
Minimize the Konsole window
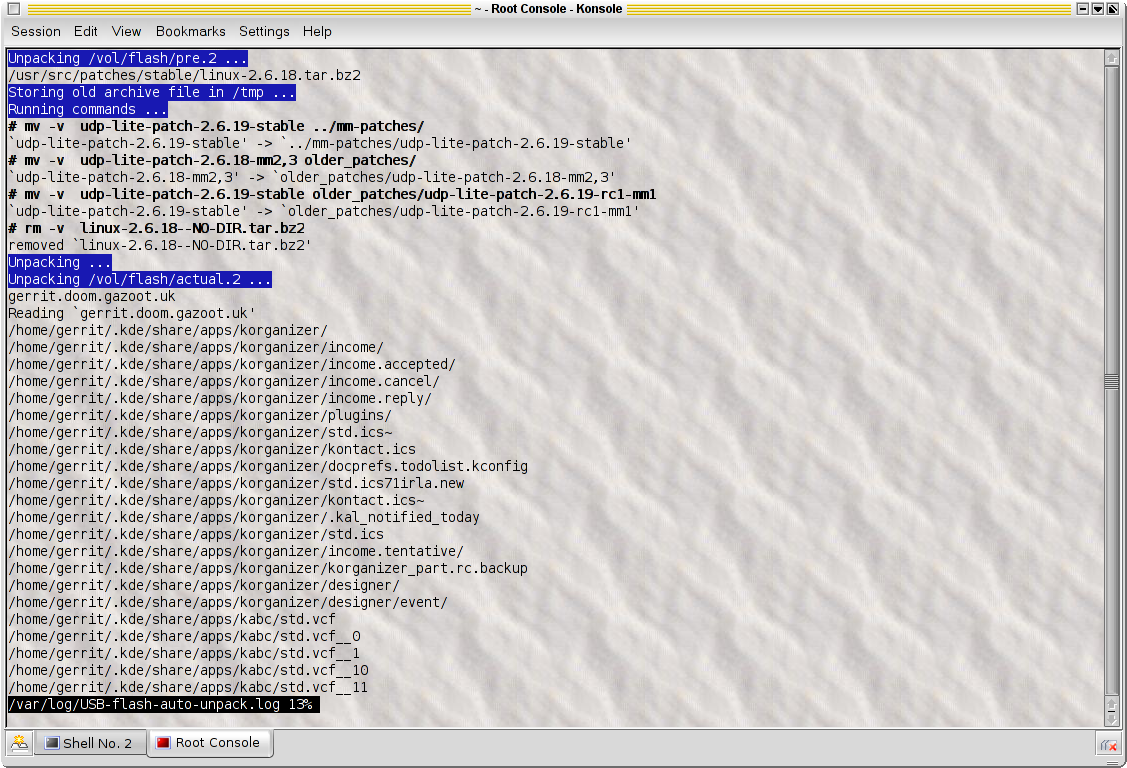point(1083,9)
